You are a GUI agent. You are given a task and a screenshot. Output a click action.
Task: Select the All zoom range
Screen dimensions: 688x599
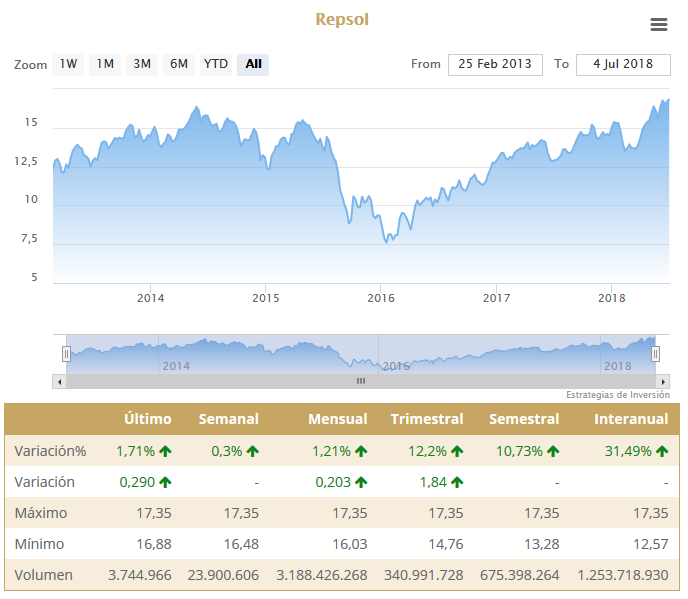coord(253,64)
